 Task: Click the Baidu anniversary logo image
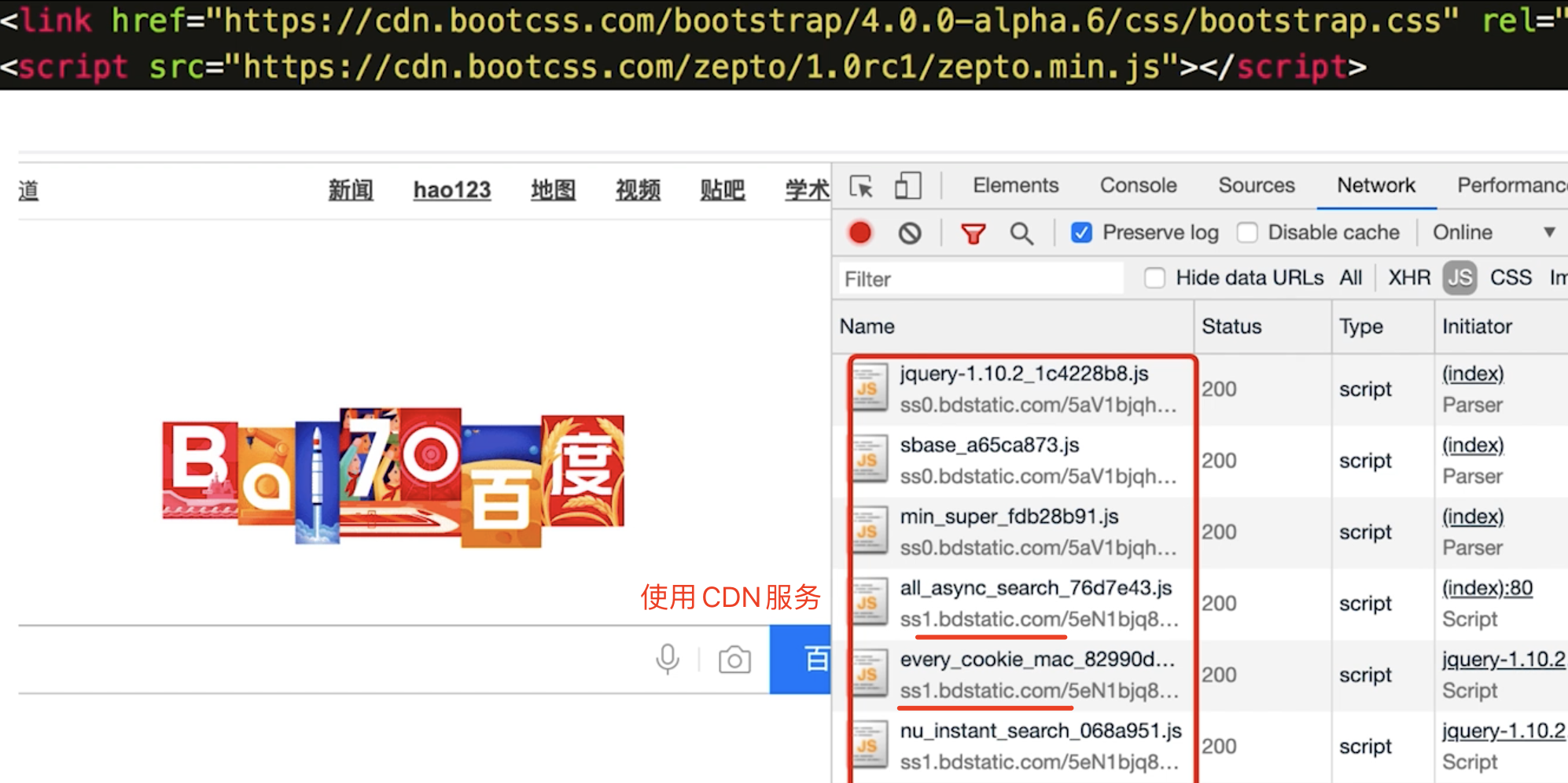(393, 476)
